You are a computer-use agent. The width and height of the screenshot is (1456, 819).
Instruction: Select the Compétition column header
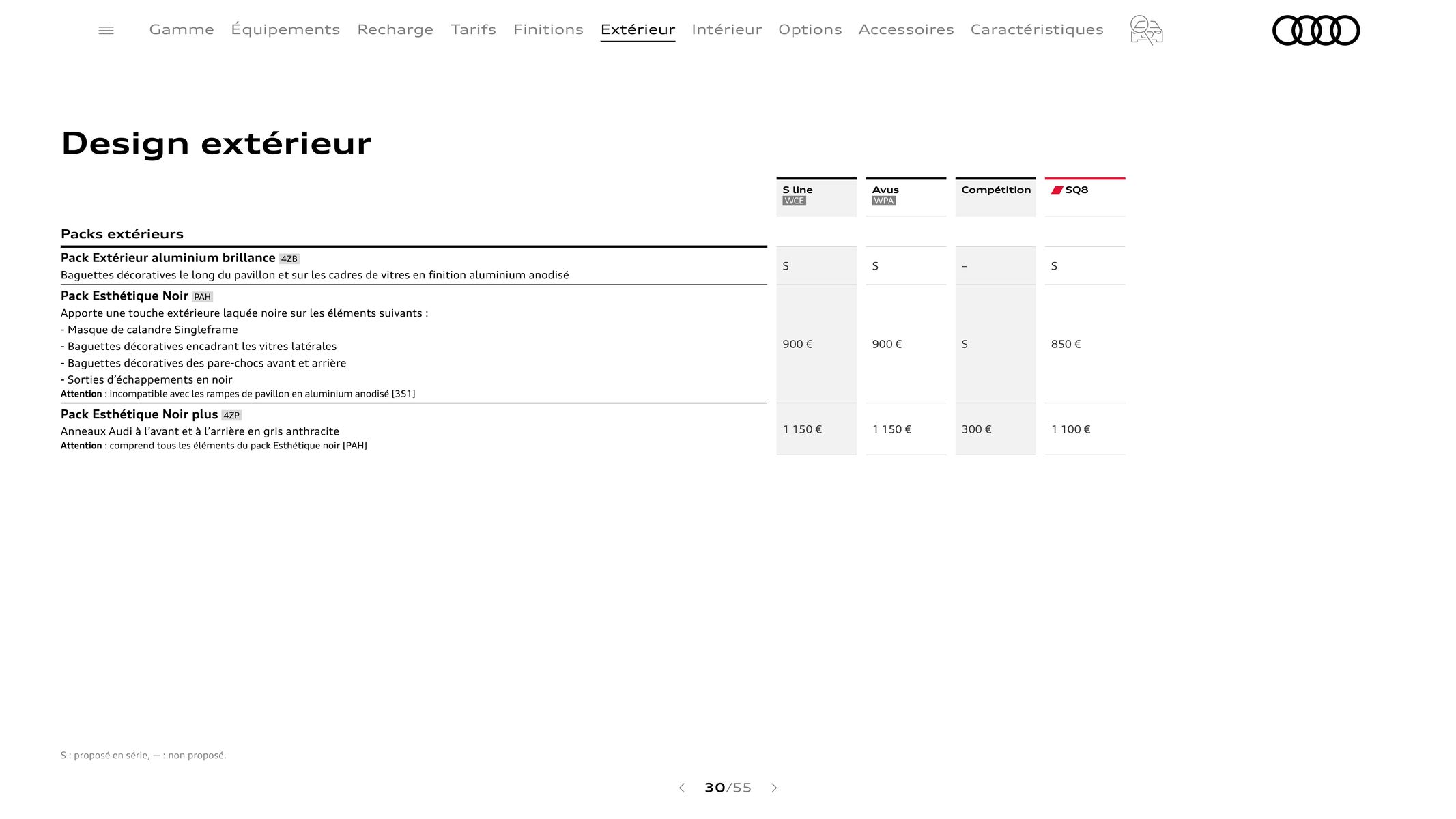tap(995, 197)
